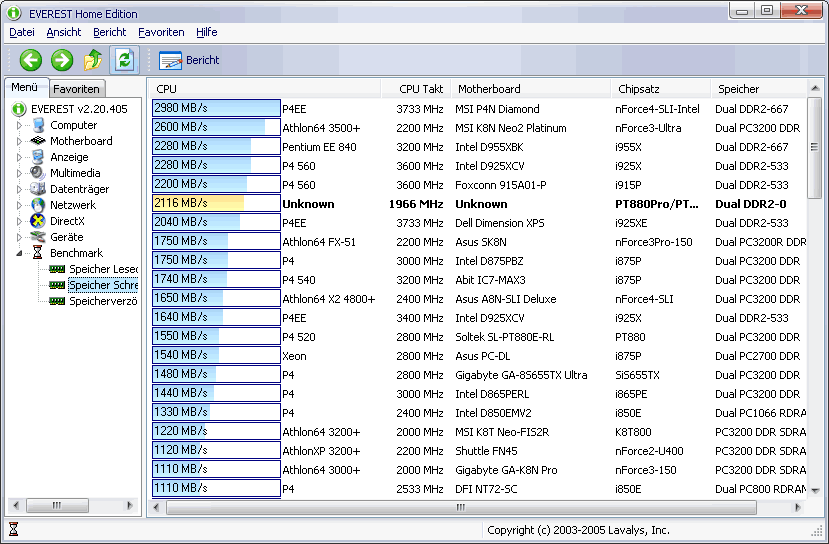Click the 1110 MB/s bar for Athlon64 3000+
Image resolution: width=829 pixels, height=544 pixels.
216,469
